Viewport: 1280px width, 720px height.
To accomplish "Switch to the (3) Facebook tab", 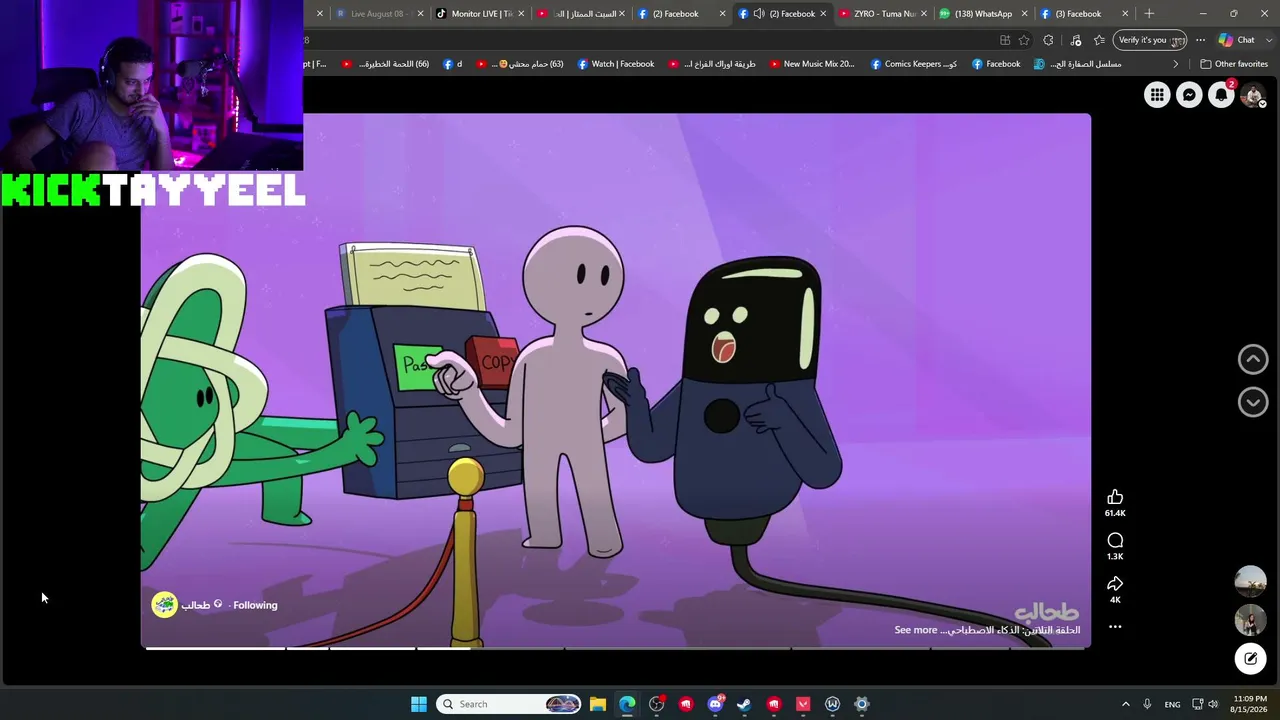I will click(x=1083, y=14).
